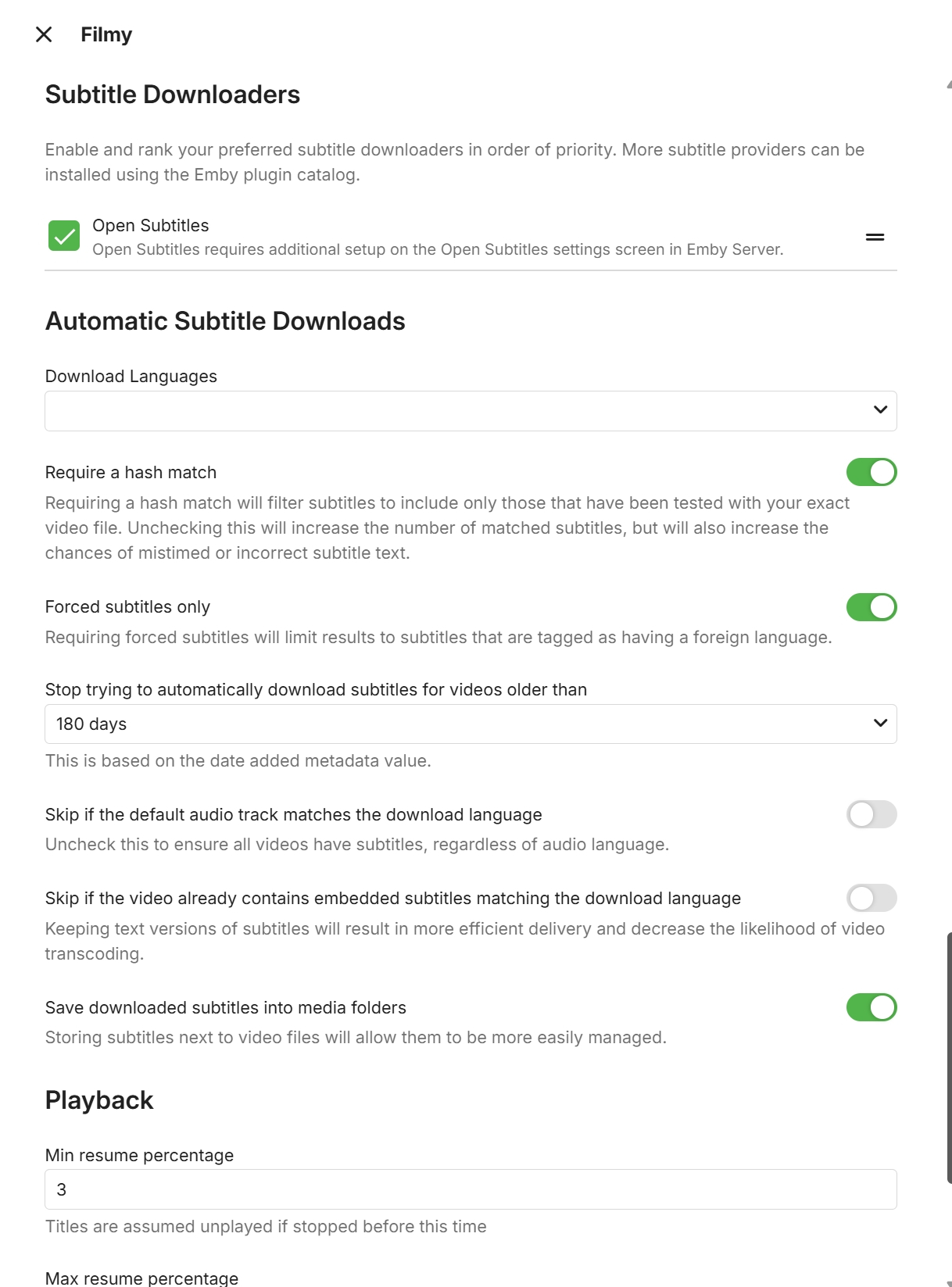Turn off Forced subtitles only
952x1287 pixels.
click(x=871, y=607)
